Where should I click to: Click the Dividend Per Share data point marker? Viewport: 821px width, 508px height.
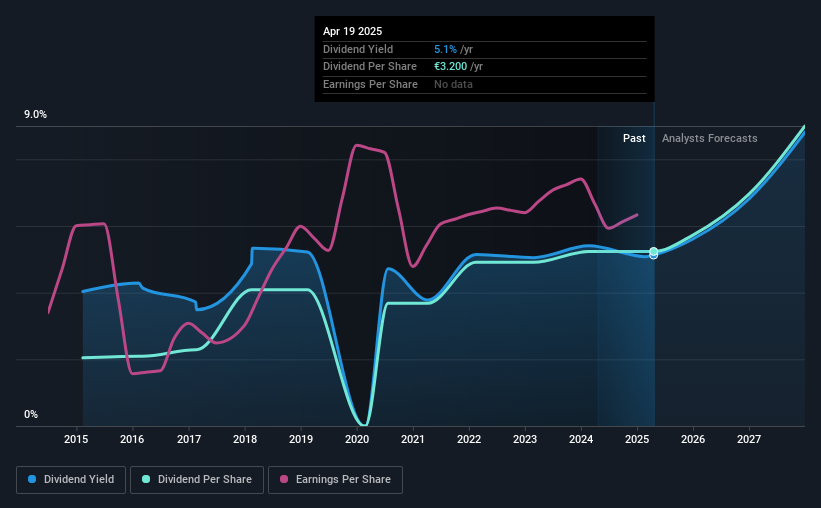pyautogui.click(x=653, y=251)
